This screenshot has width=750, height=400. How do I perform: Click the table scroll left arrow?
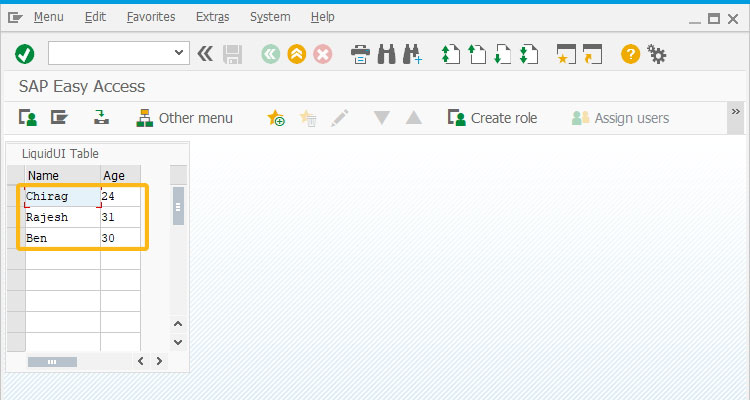(141, 361)
